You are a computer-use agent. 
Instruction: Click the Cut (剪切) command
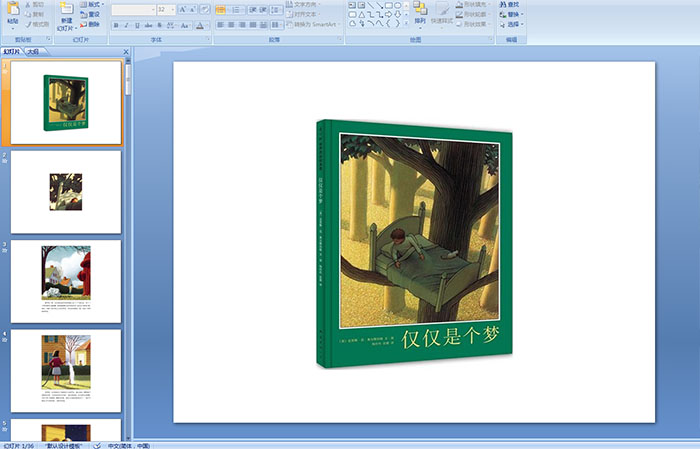point(34,4)
